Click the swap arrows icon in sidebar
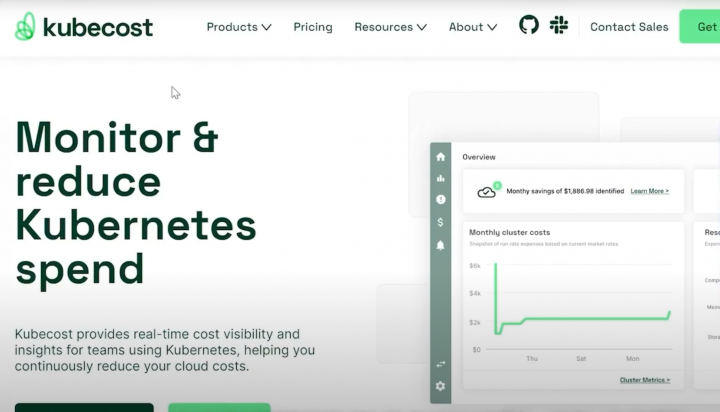The image size is (720, 412). [x=440, y=364]
